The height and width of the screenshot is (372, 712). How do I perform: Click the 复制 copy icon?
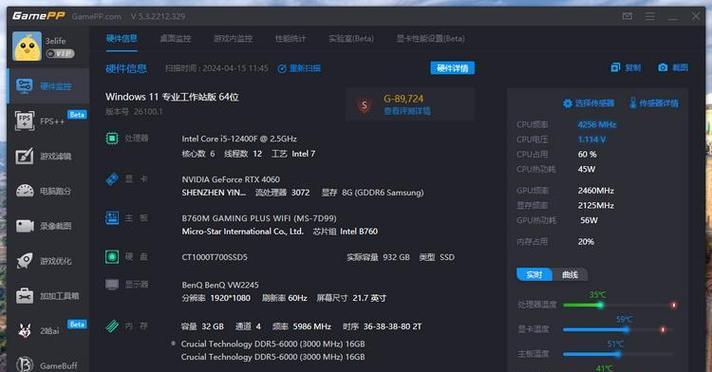(615, 68)
